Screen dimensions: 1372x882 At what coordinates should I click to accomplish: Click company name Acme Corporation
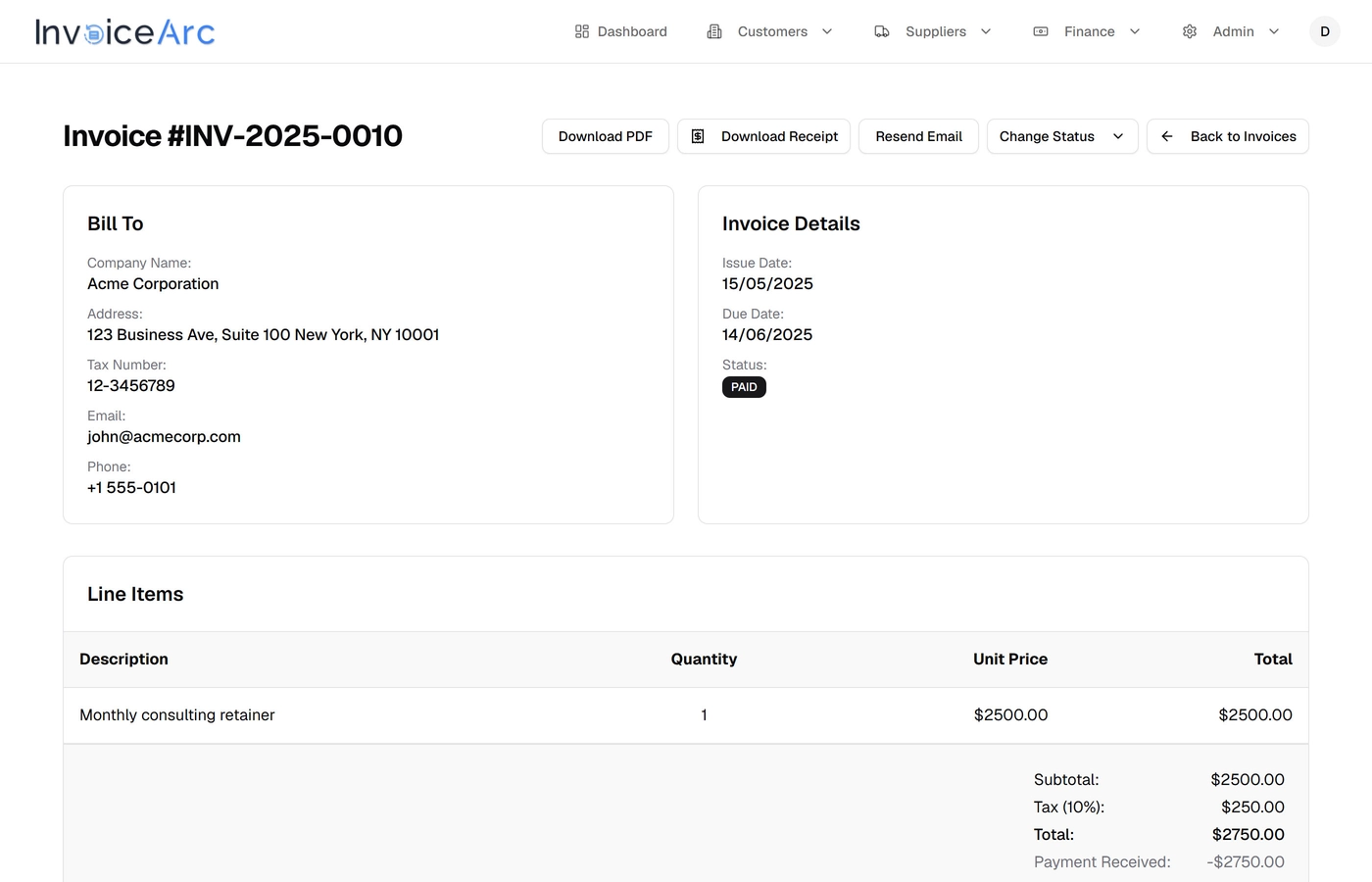(x=153, y=284)
